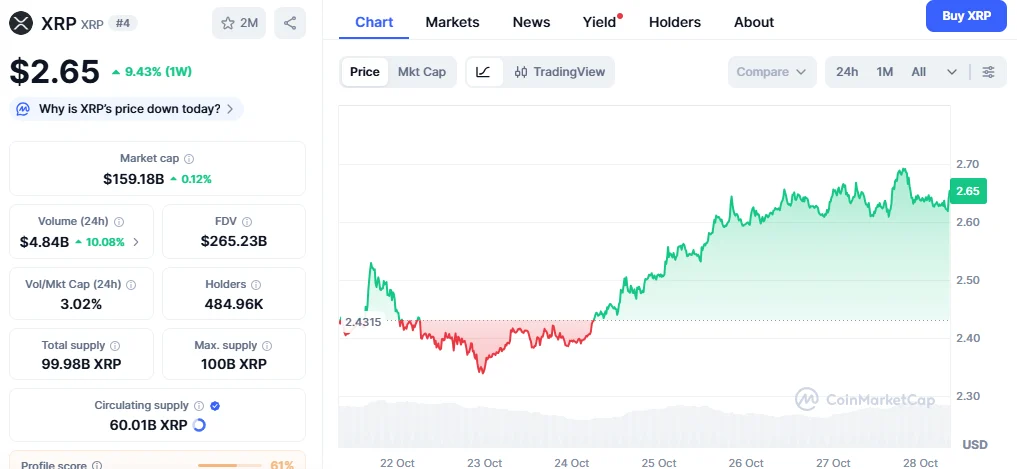The height and width of the screenshot is (469, 1017).
Task: Switch to TradingView chart mode
Action: [x=560, y=72]
